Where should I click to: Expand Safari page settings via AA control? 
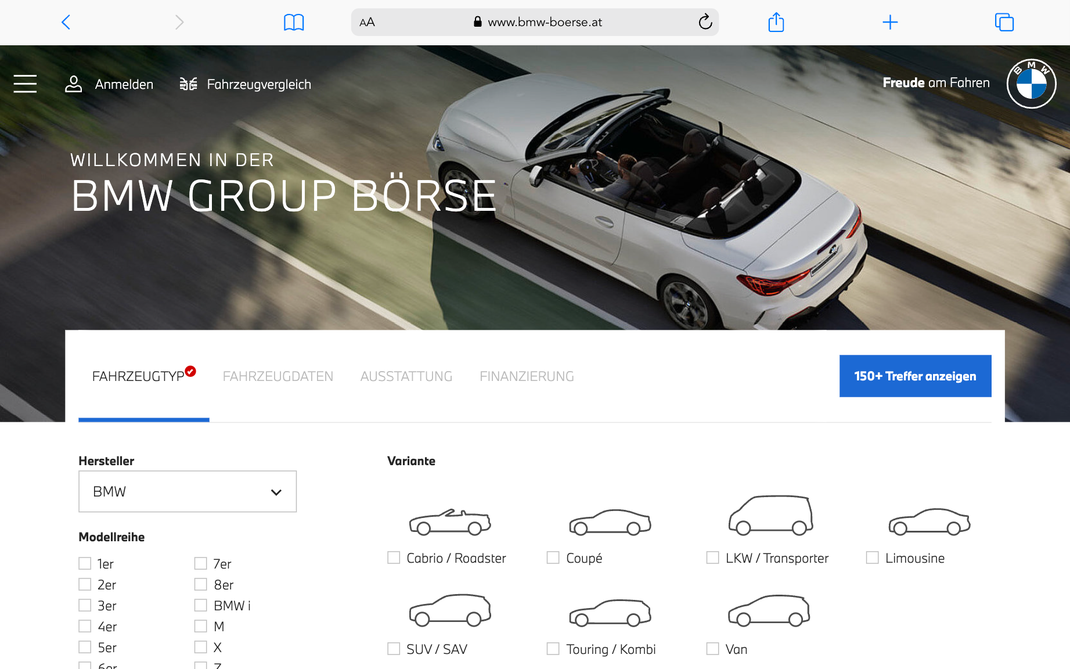(366, 21)
